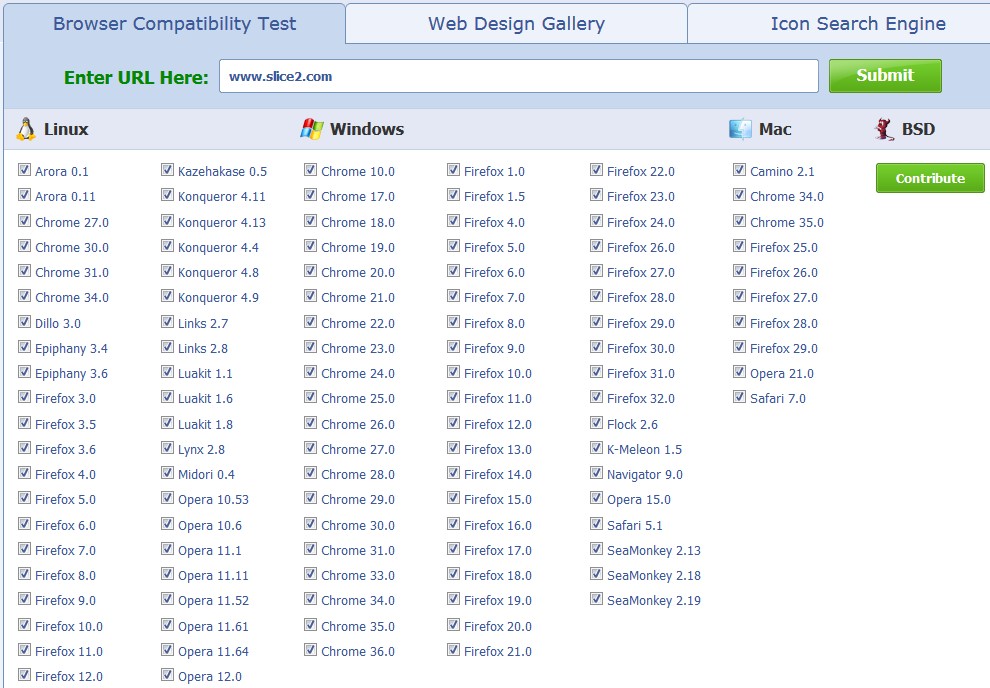Uncheck the Firefox 21.0 checkbox

tap(453, 649)
